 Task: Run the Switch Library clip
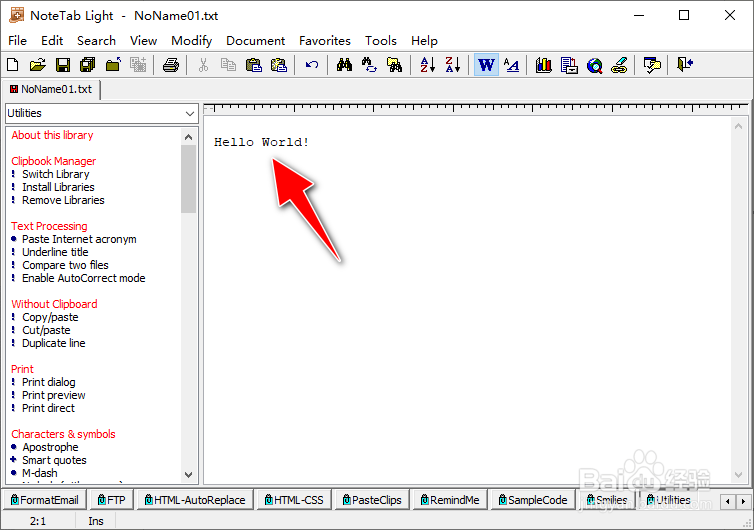click(56, 174)
